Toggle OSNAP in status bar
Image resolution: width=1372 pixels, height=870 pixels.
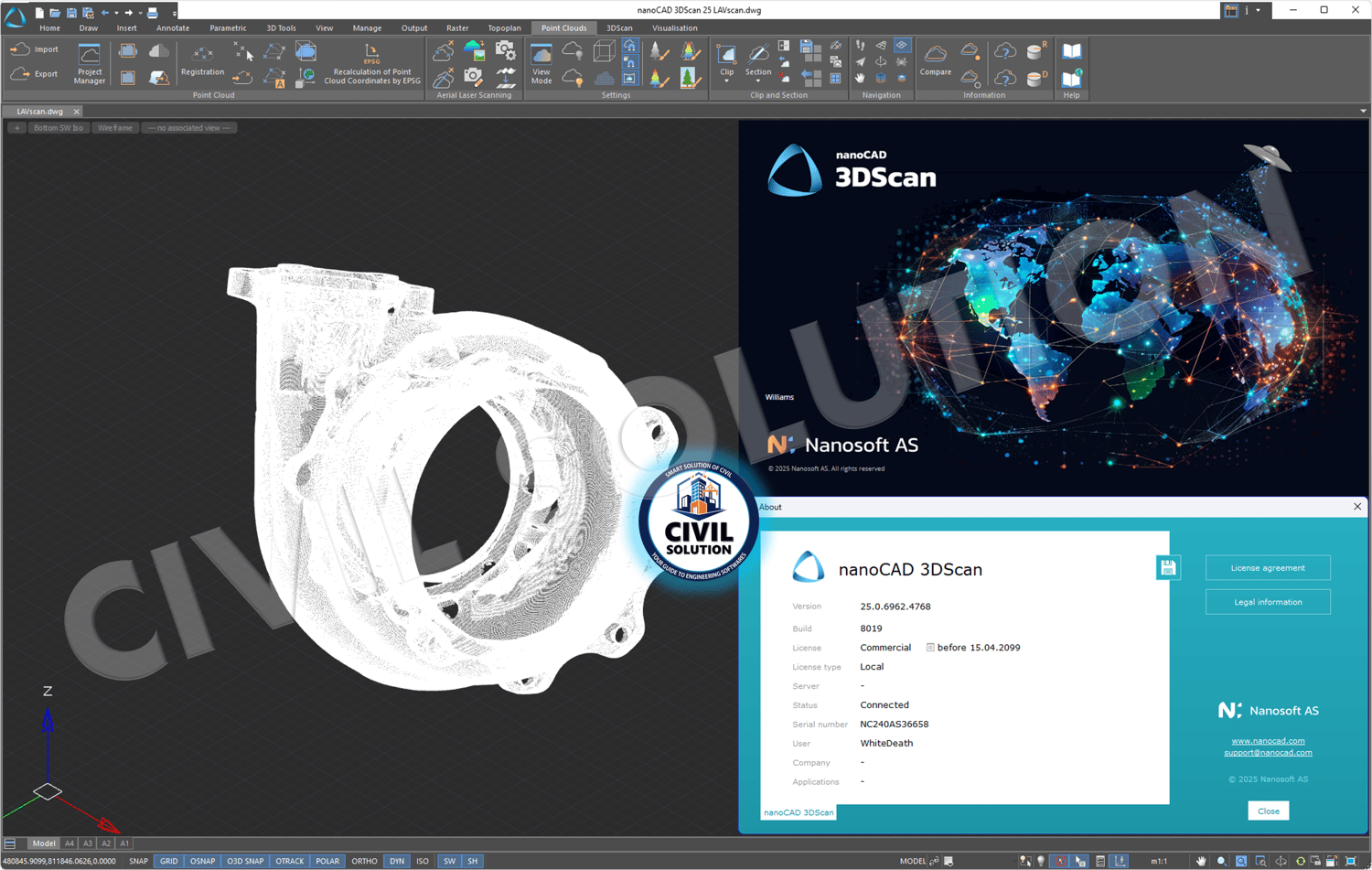[x=202, y=861]
